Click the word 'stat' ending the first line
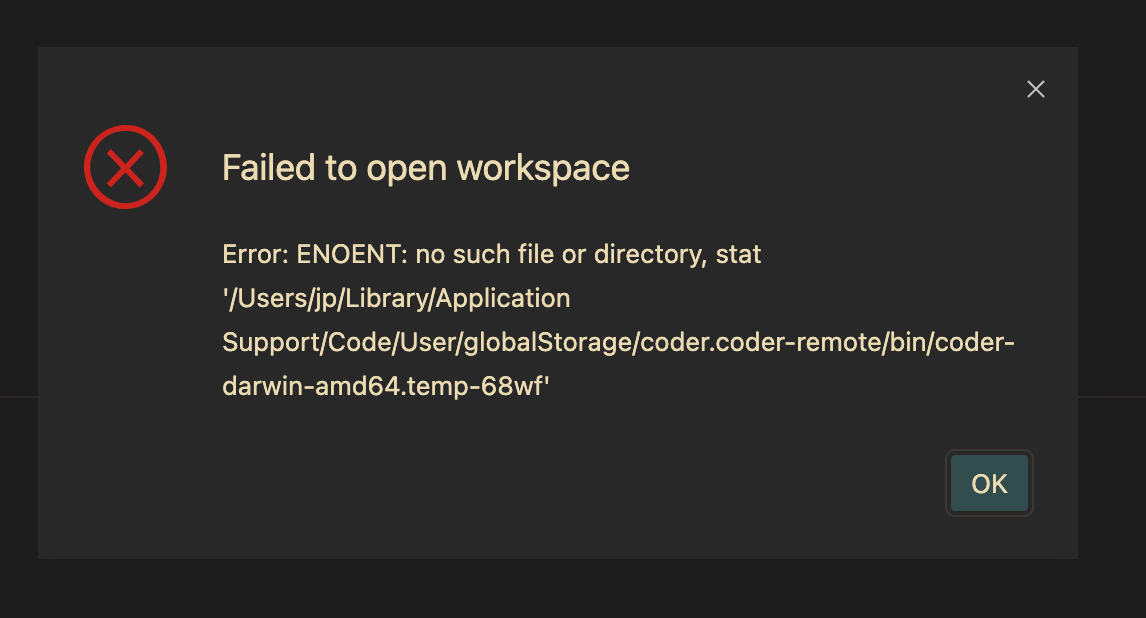The image size is (1146, 618). point(738,254)
